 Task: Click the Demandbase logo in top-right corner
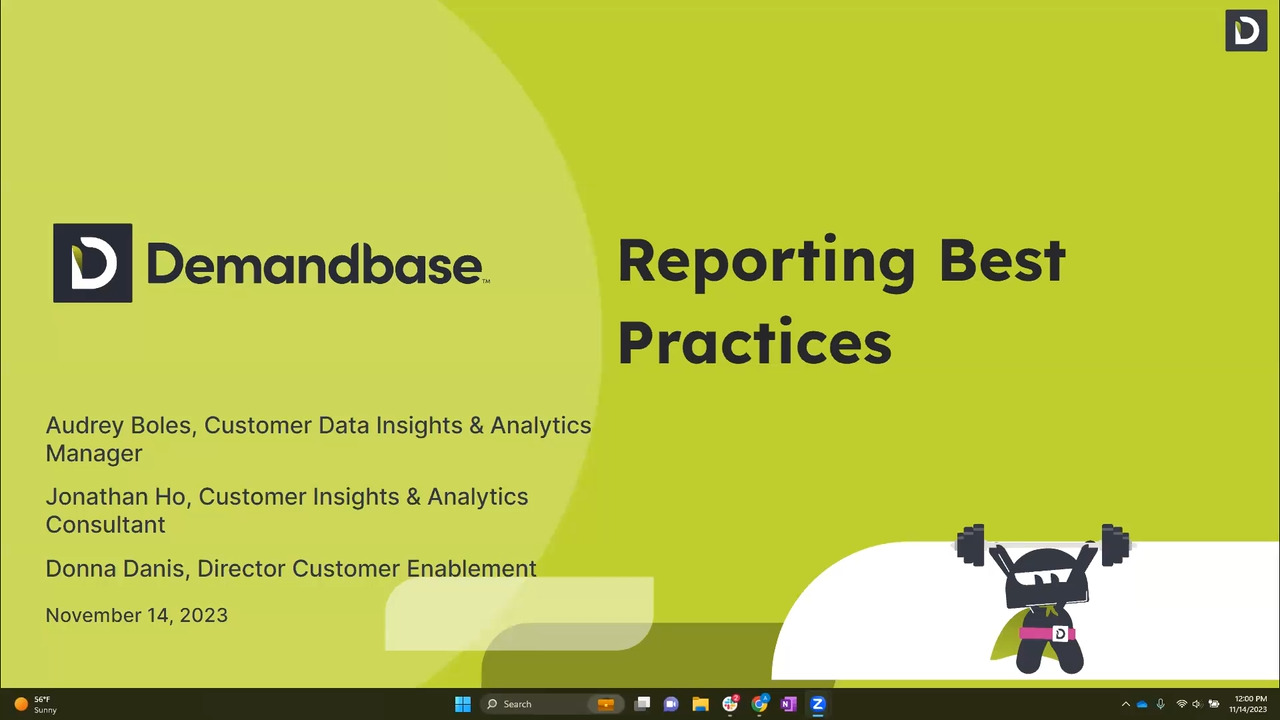[x=1246, y=30]
